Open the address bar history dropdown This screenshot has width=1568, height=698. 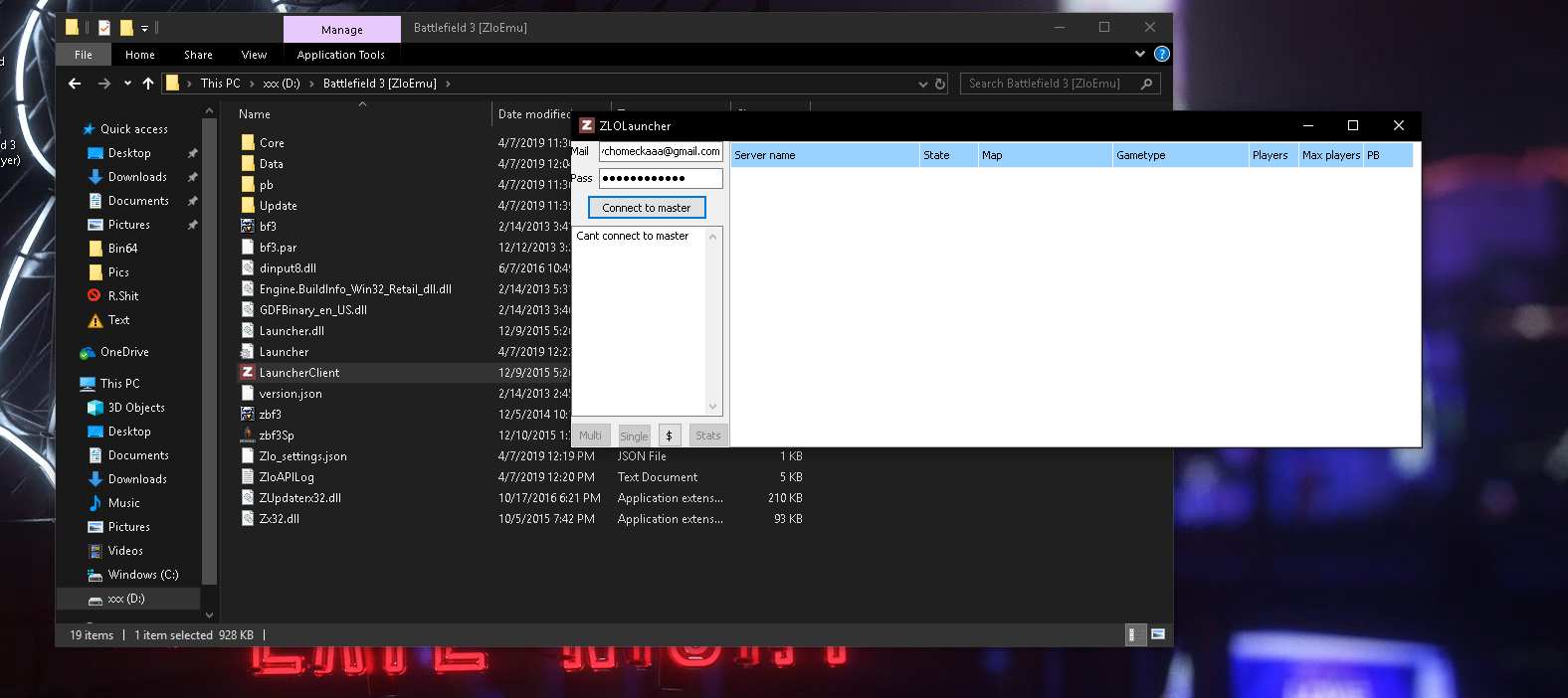point(923,84)
